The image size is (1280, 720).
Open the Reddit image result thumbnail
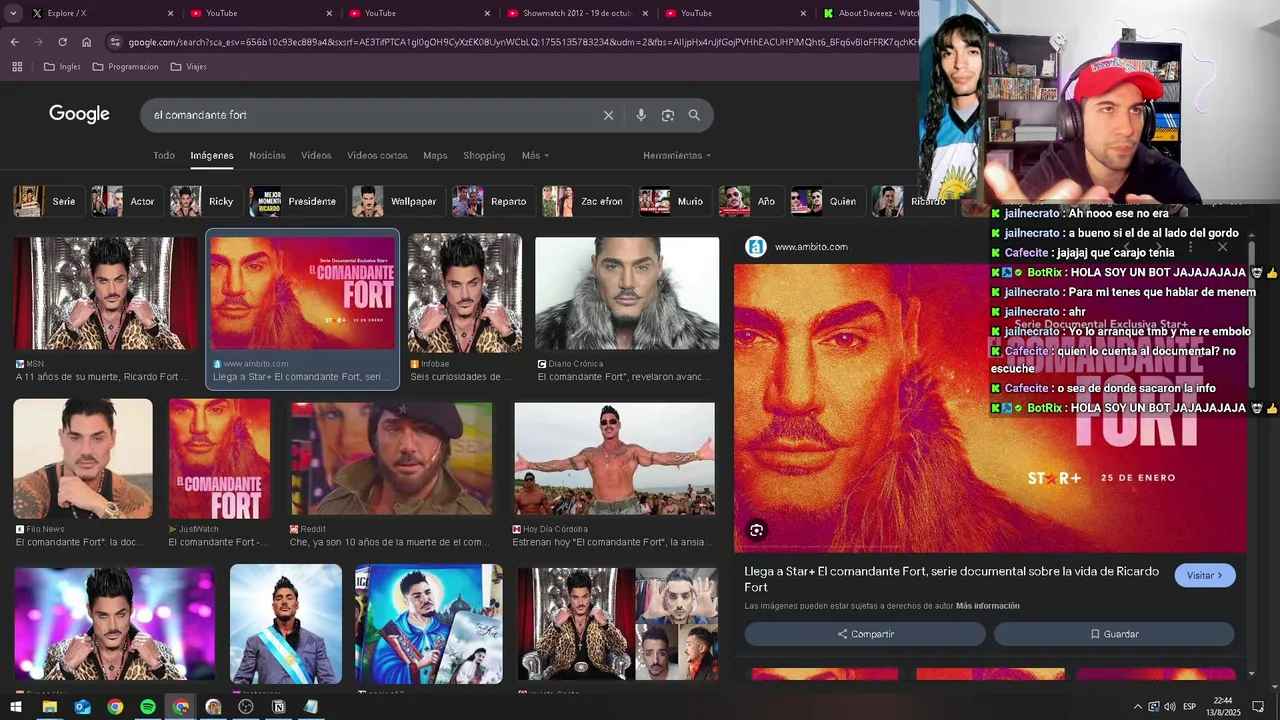click(x=392, y=459)
